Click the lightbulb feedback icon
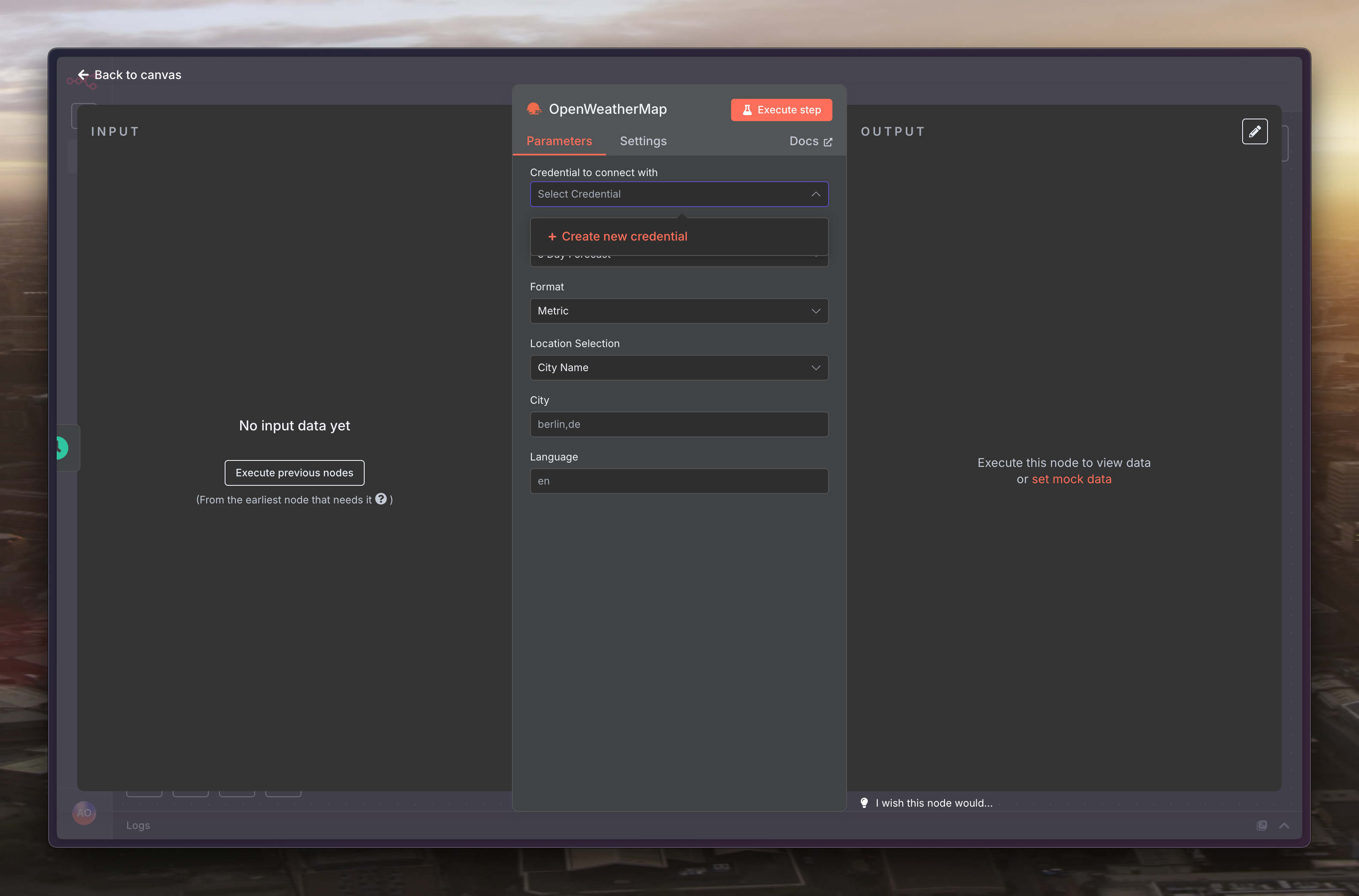 click(x=864, y=803)
